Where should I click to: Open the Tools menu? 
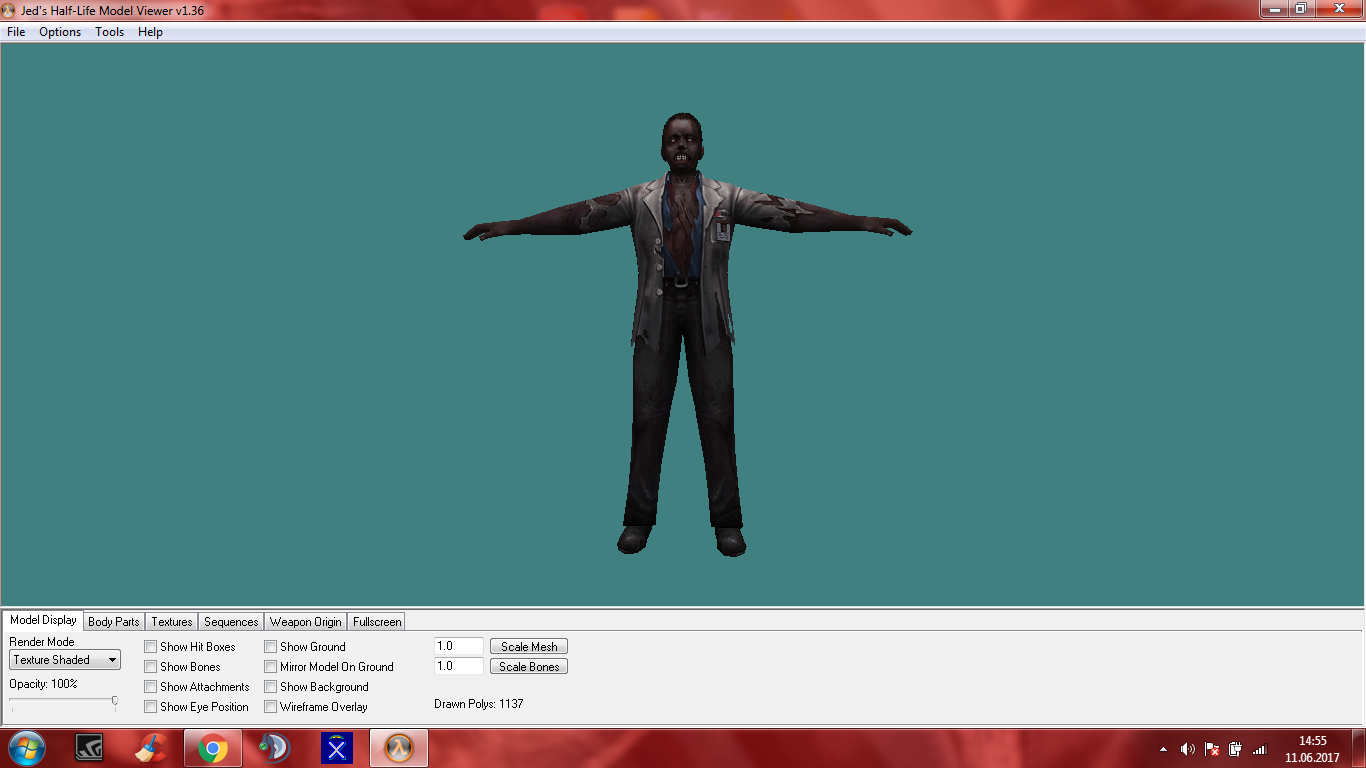[x=110, y=32]
